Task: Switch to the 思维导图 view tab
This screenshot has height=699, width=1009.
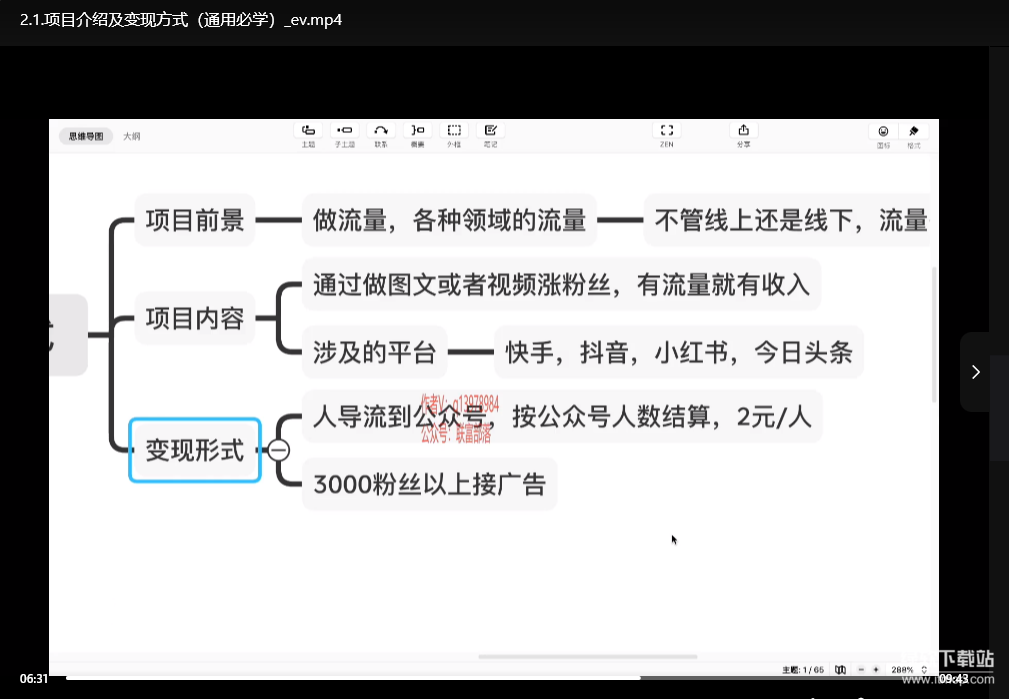Action: (86, 136)
